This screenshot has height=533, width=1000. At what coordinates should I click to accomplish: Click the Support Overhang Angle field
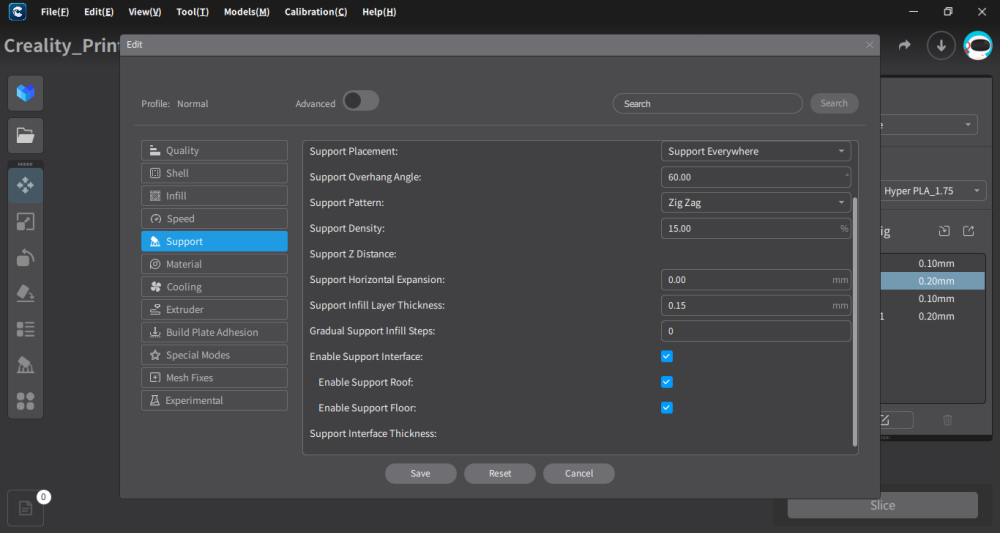click(x=756, y=177)
